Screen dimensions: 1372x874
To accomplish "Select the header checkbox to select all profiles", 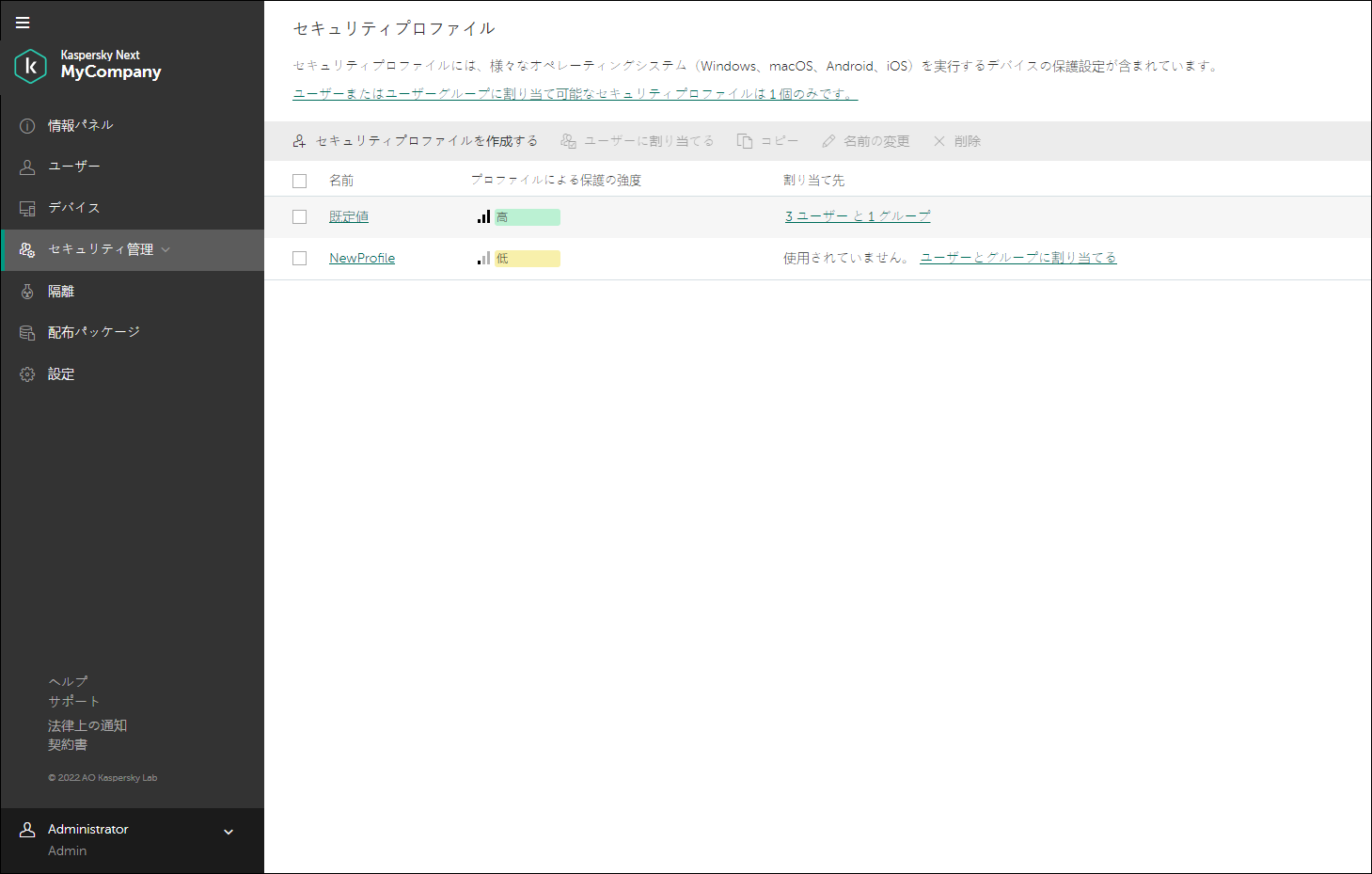I will 299,180.
